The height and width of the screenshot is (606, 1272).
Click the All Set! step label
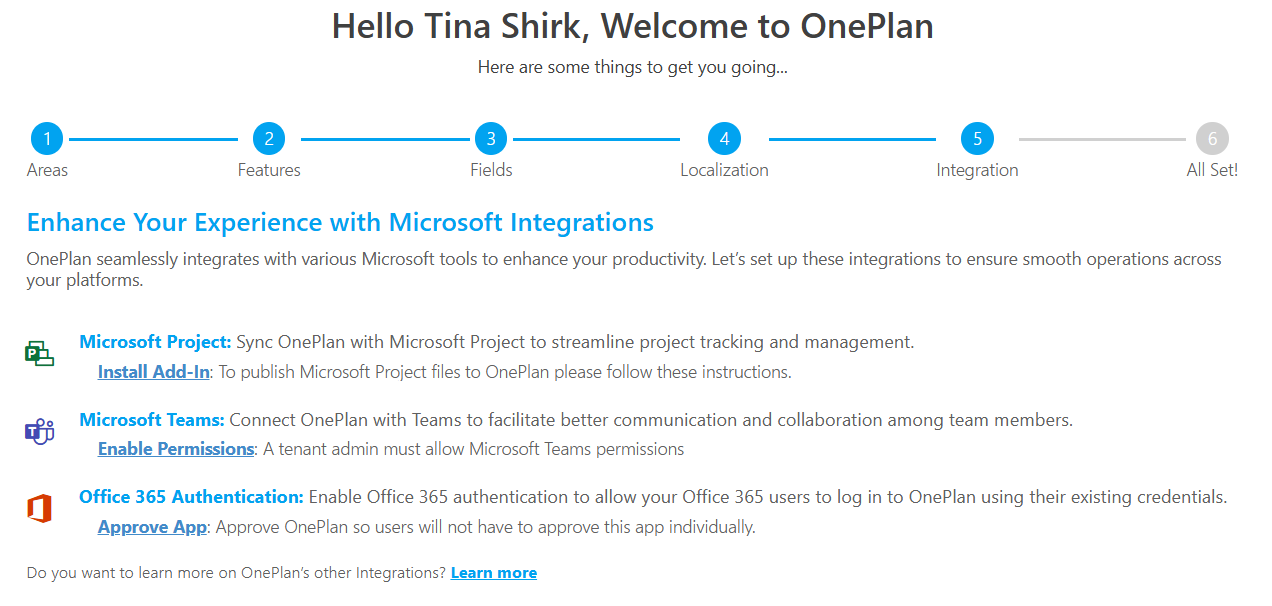[x=1212, y=170]
